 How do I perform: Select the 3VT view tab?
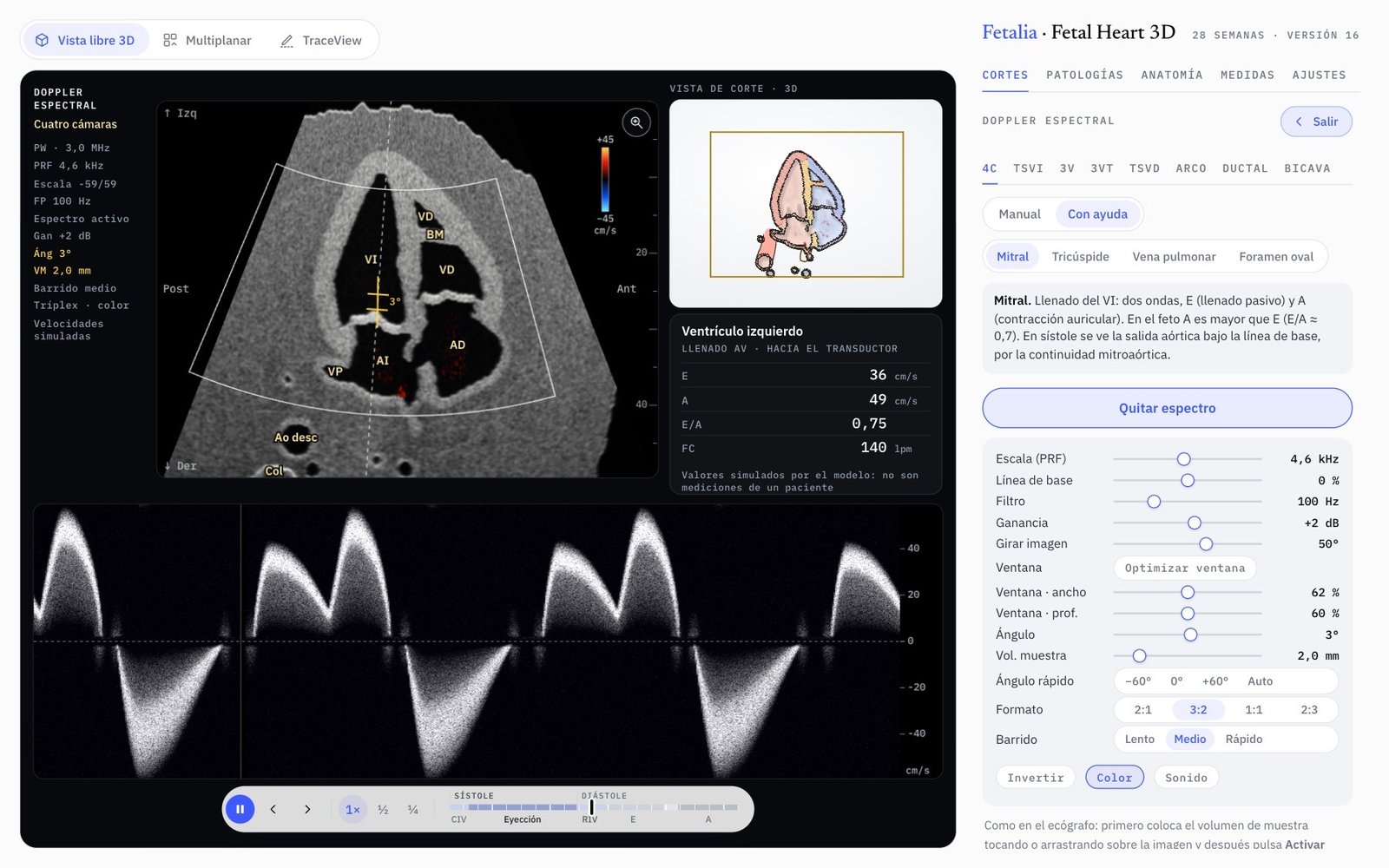point(1102,168)
